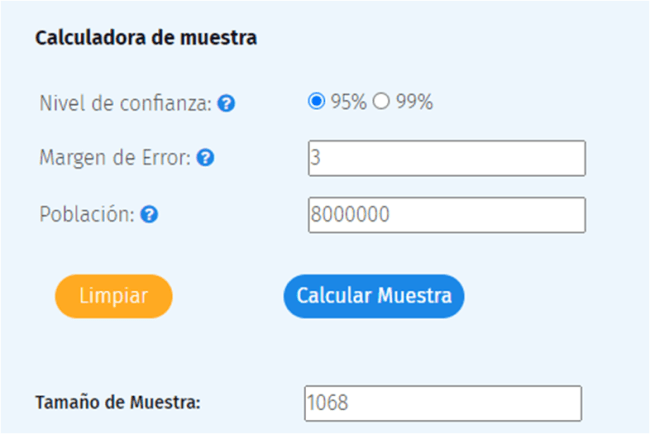This screenshot has width=650, height=434.
Task: Click the 95% text label
Action: pos(348,102)
